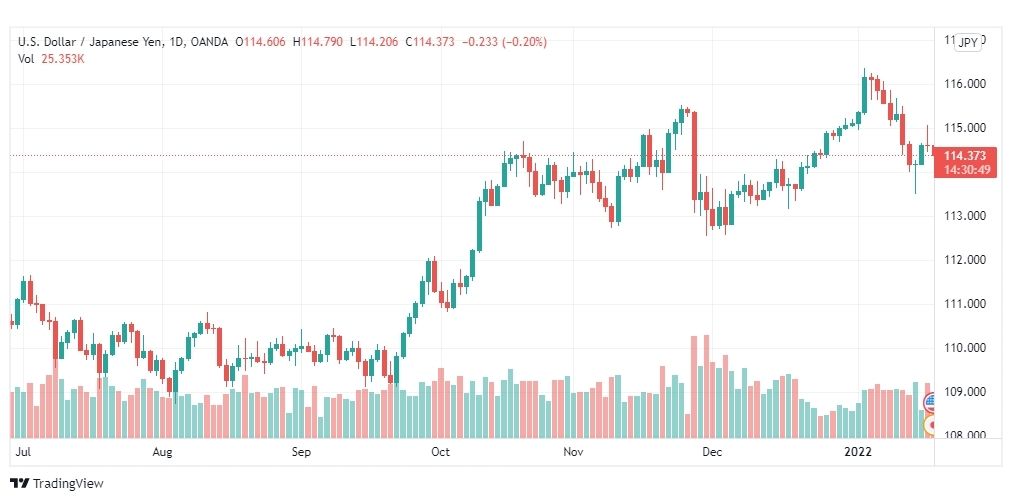The width and height of the screenshot is (1012, 501).
Task: Click the Aug label on time axis
Action: click(163, 452)
